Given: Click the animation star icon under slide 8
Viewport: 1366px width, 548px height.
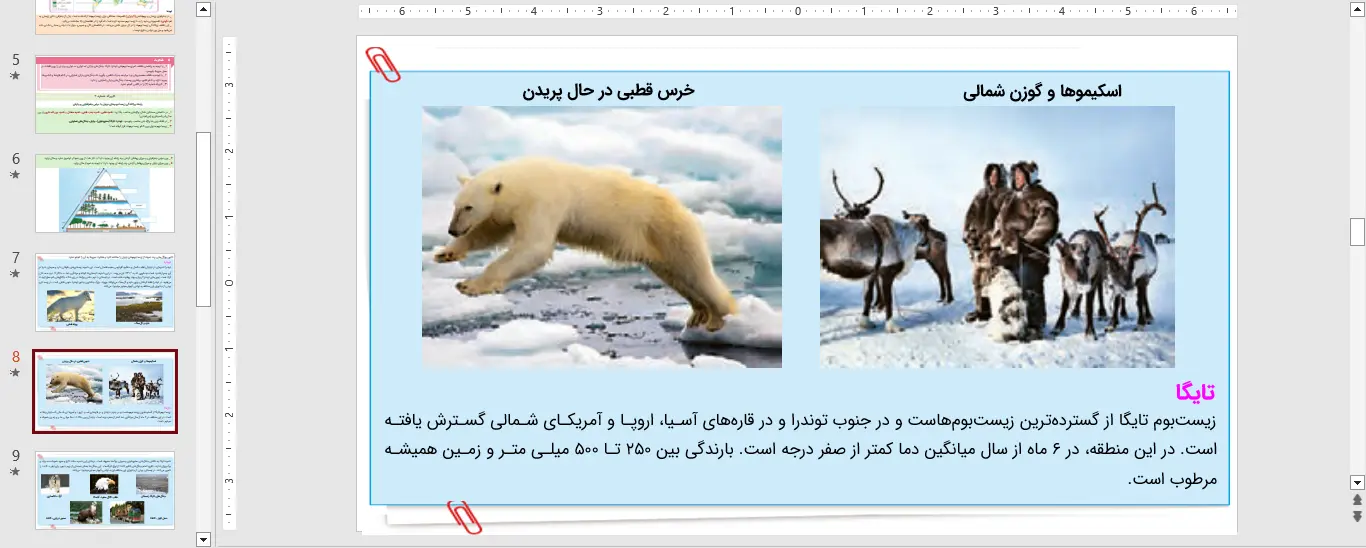Looking at the screenshot, I should [x=15, y=372].
